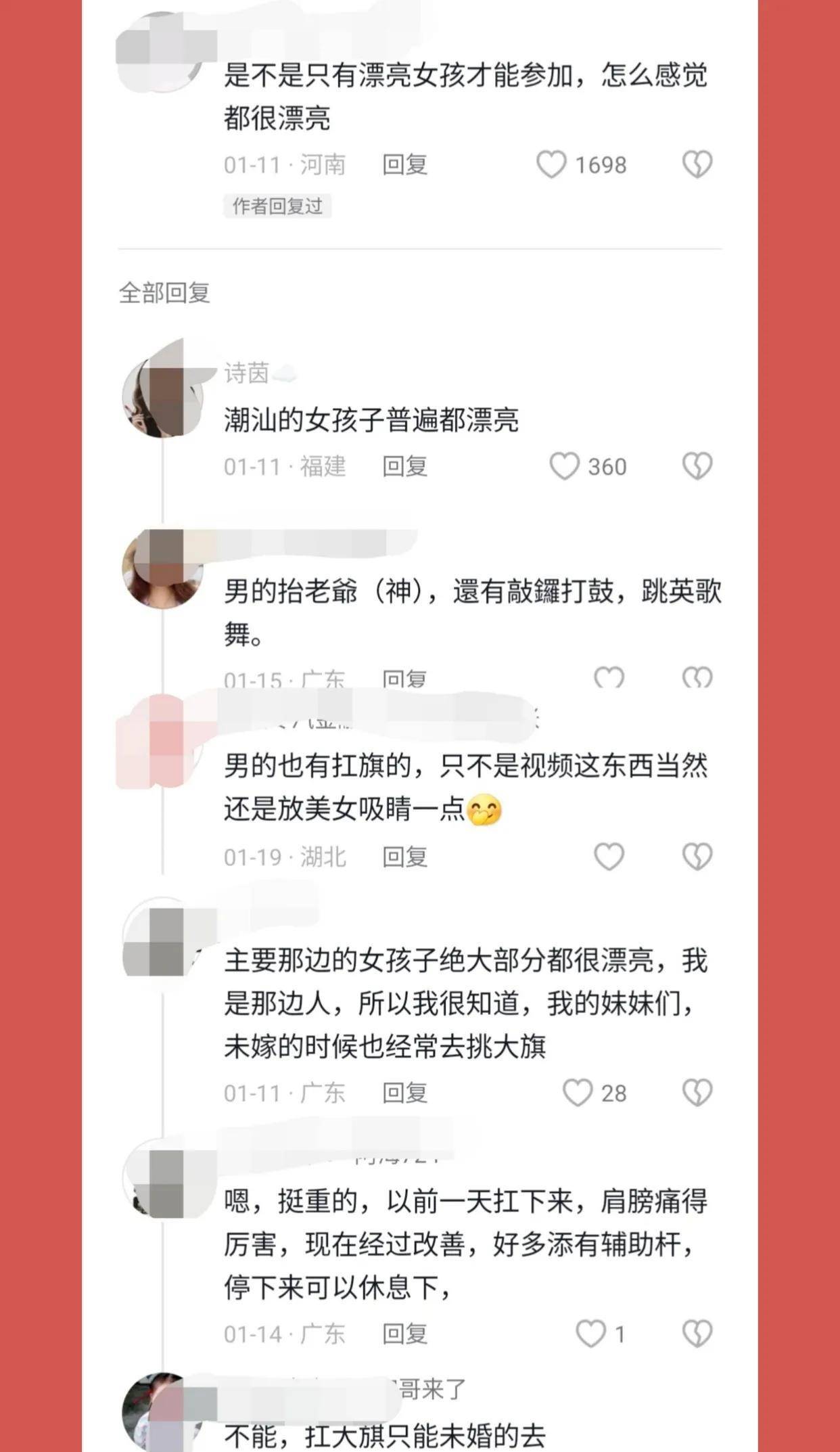
Task: Tap broken-heart icon on 诗茵's comment
Action: coord(697,466)
